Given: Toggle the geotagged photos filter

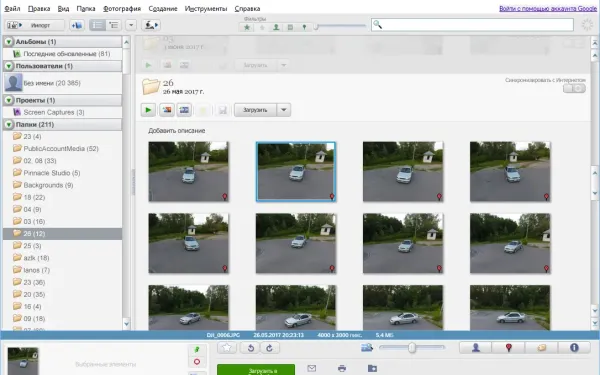Looking at the screenshot, I should 304,27.
